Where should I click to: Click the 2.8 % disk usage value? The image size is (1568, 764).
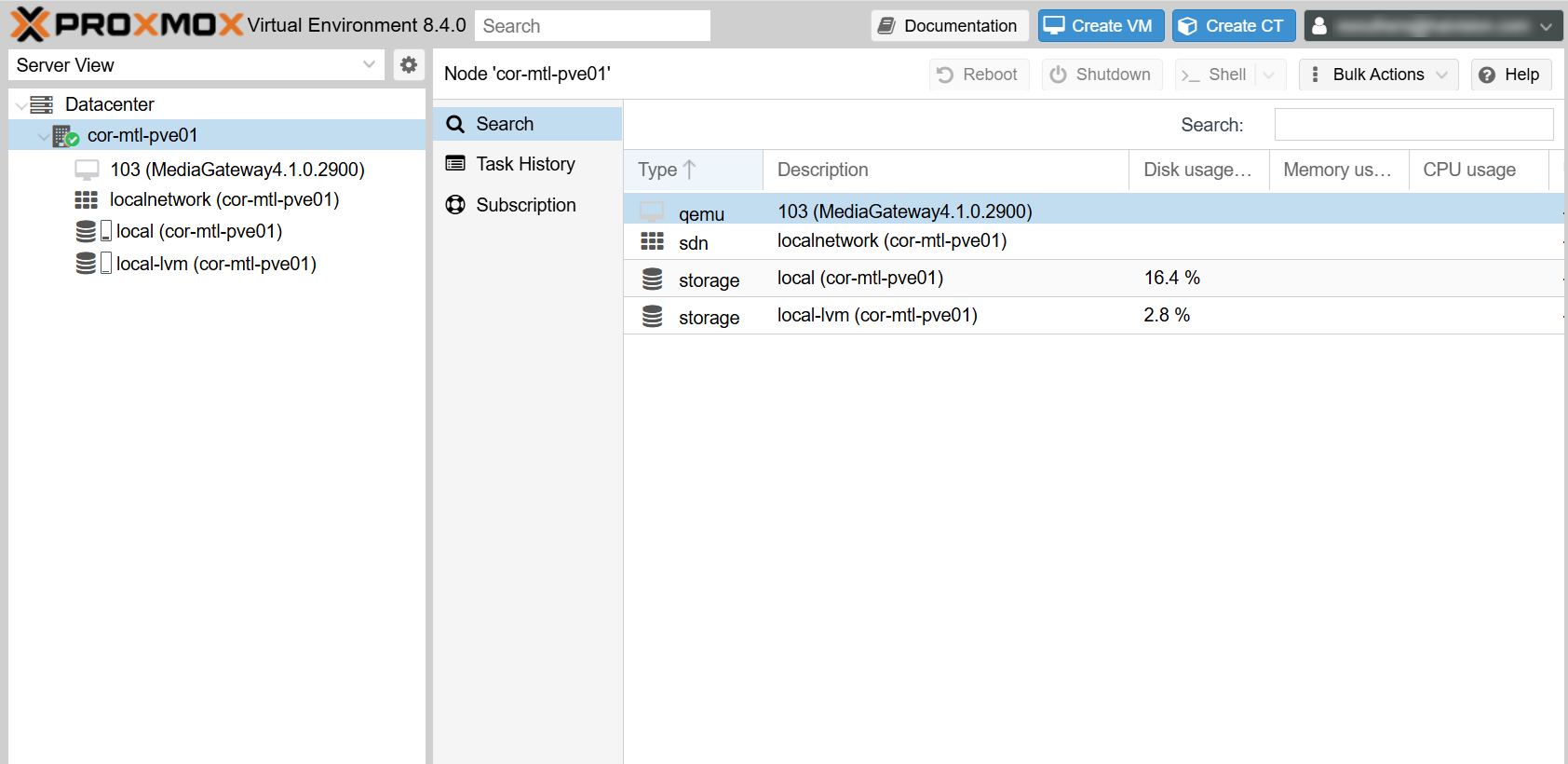tap(1167, 315)
